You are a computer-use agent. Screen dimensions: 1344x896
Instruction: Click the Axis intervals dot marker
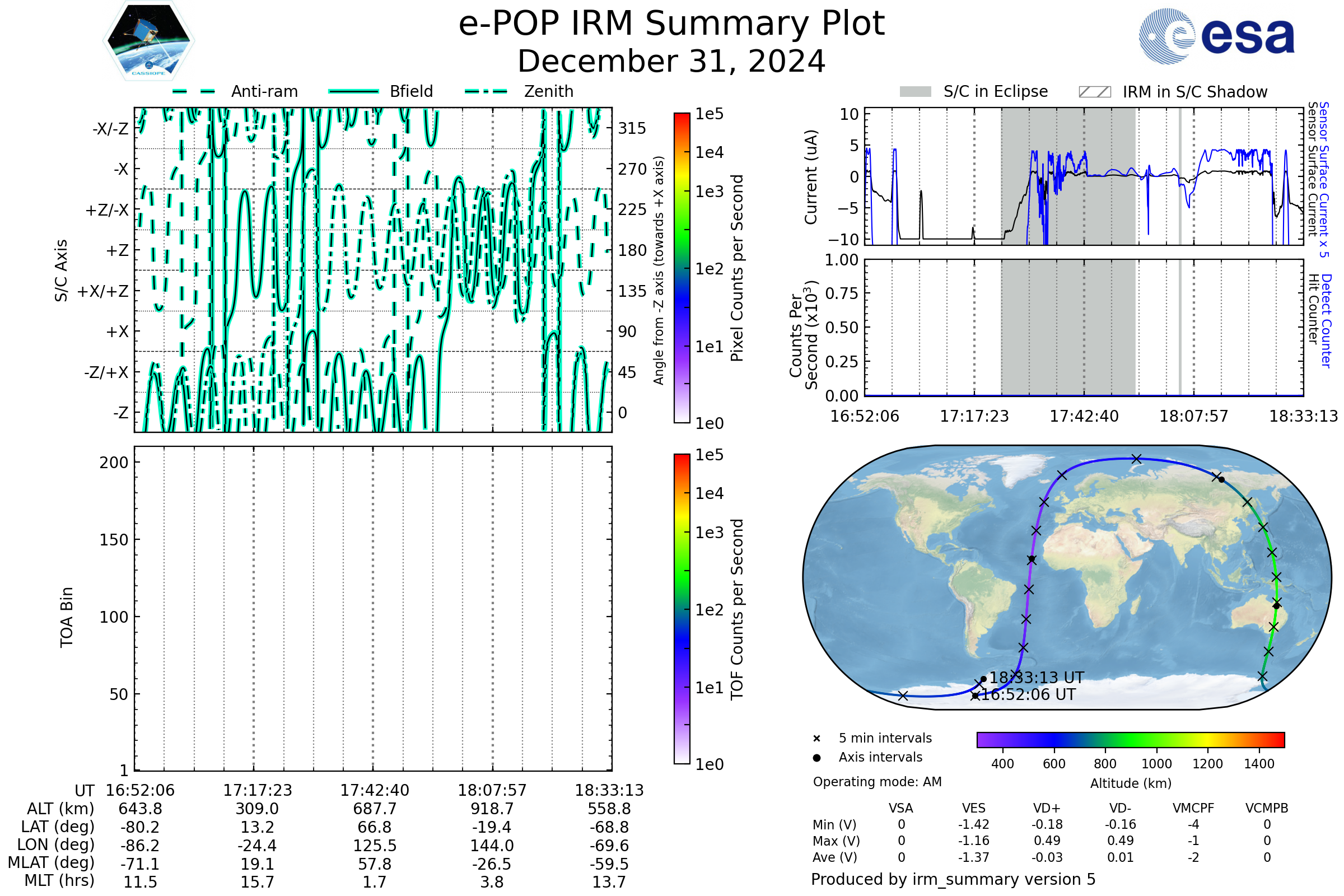point(816,758)
